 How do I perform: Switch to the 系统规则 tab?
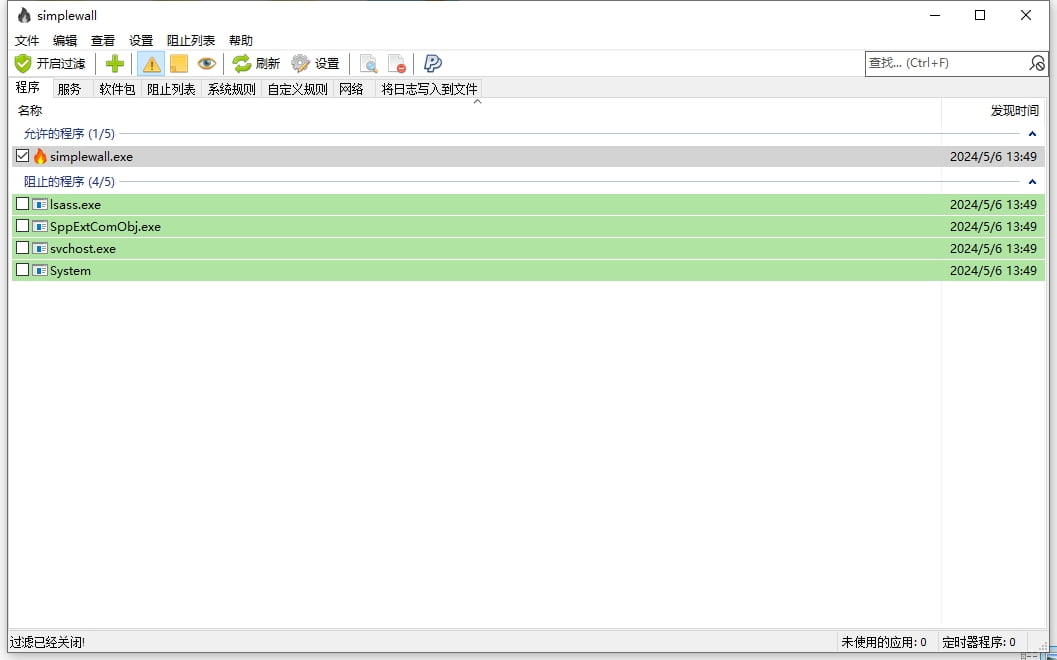pyautogui.click(x=231, y=89)
